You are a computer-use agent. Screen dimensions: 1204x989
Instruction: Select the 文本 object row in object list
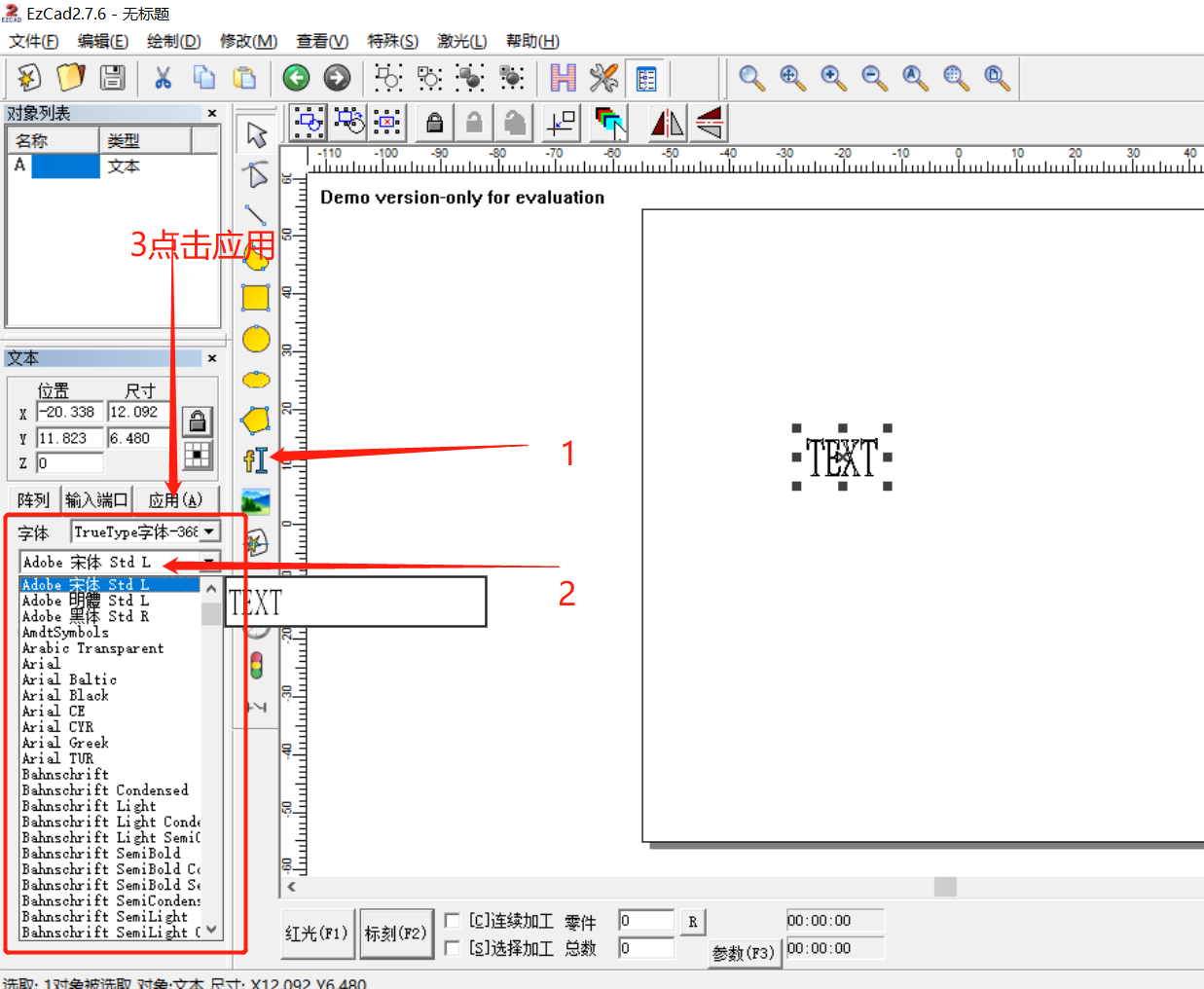click(114, 166)
